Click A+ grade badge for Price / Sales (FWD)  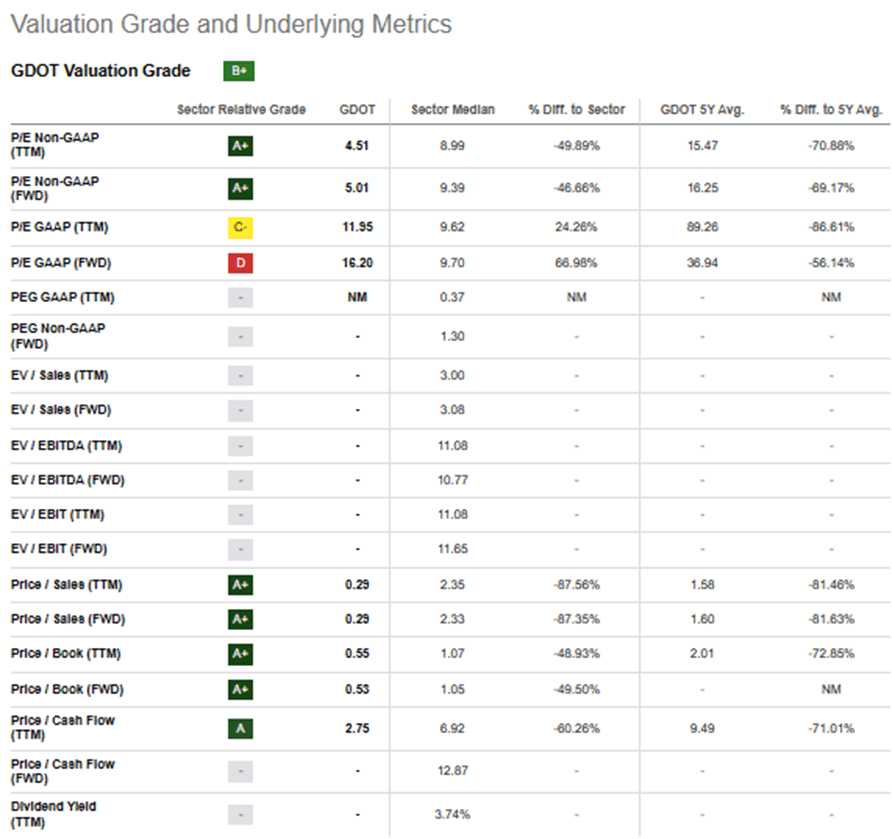coord(241,619)
